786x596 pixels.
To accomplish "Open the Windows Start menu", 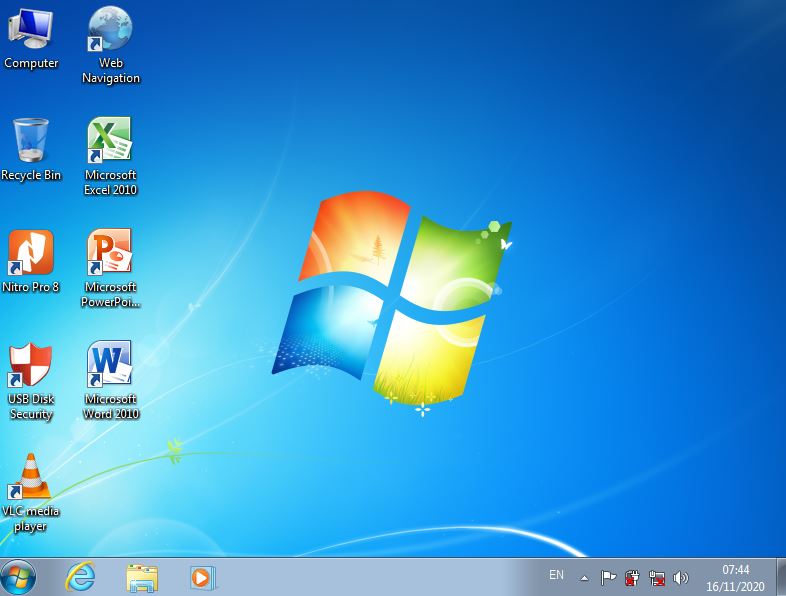I will (x=19, y=577).
